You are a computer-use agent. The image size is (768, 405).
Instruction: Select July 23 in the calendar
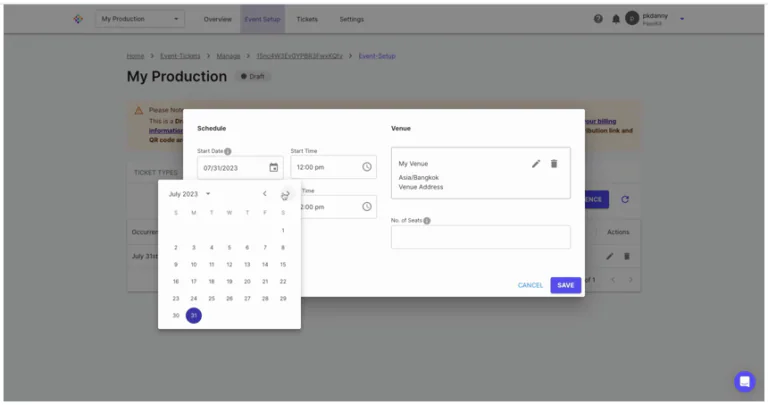(176, 298)
